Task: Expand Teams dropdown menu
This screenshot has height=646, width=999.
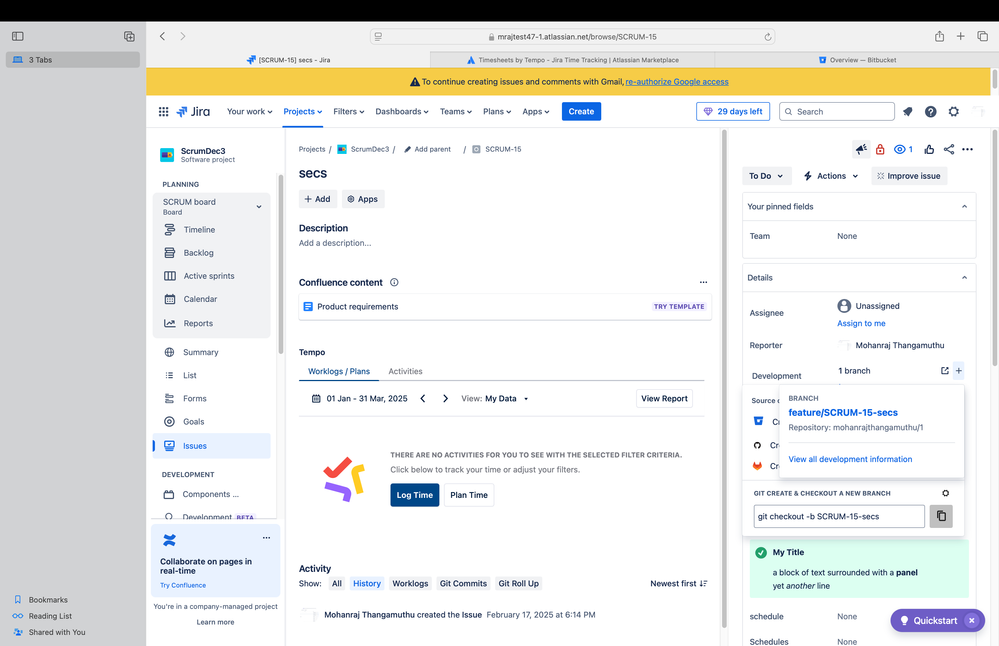Action: tap(456, 111)
